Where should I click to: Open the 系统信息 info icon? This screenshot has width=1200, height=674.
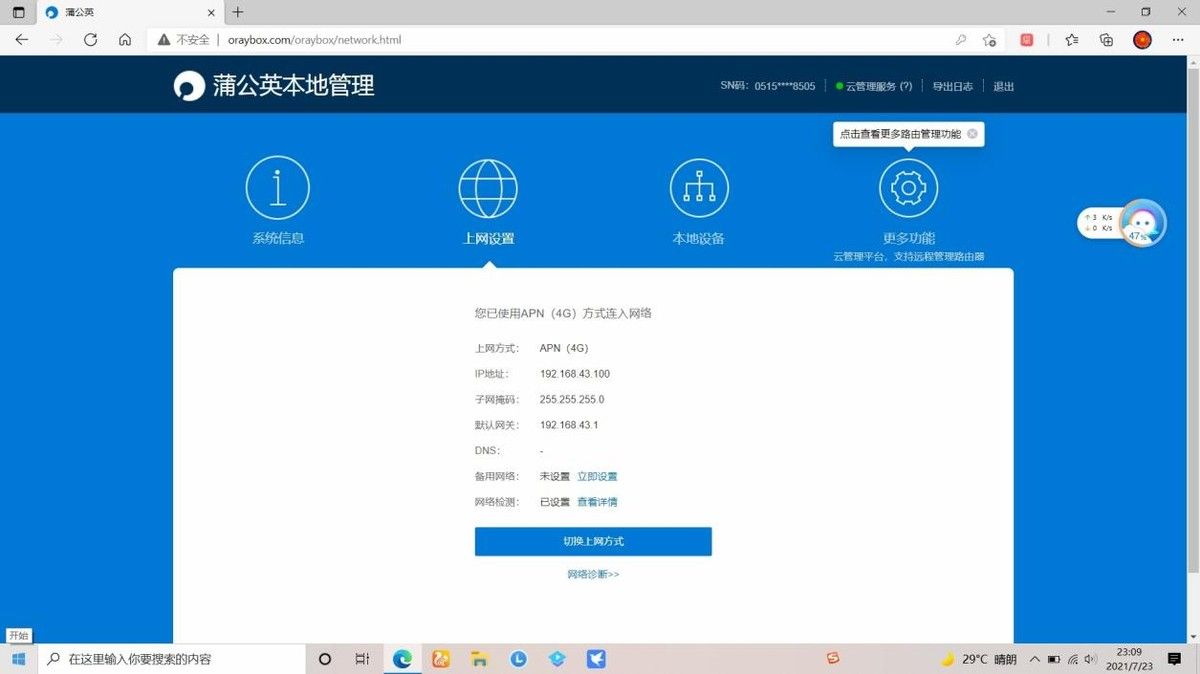tap(278, 188)
